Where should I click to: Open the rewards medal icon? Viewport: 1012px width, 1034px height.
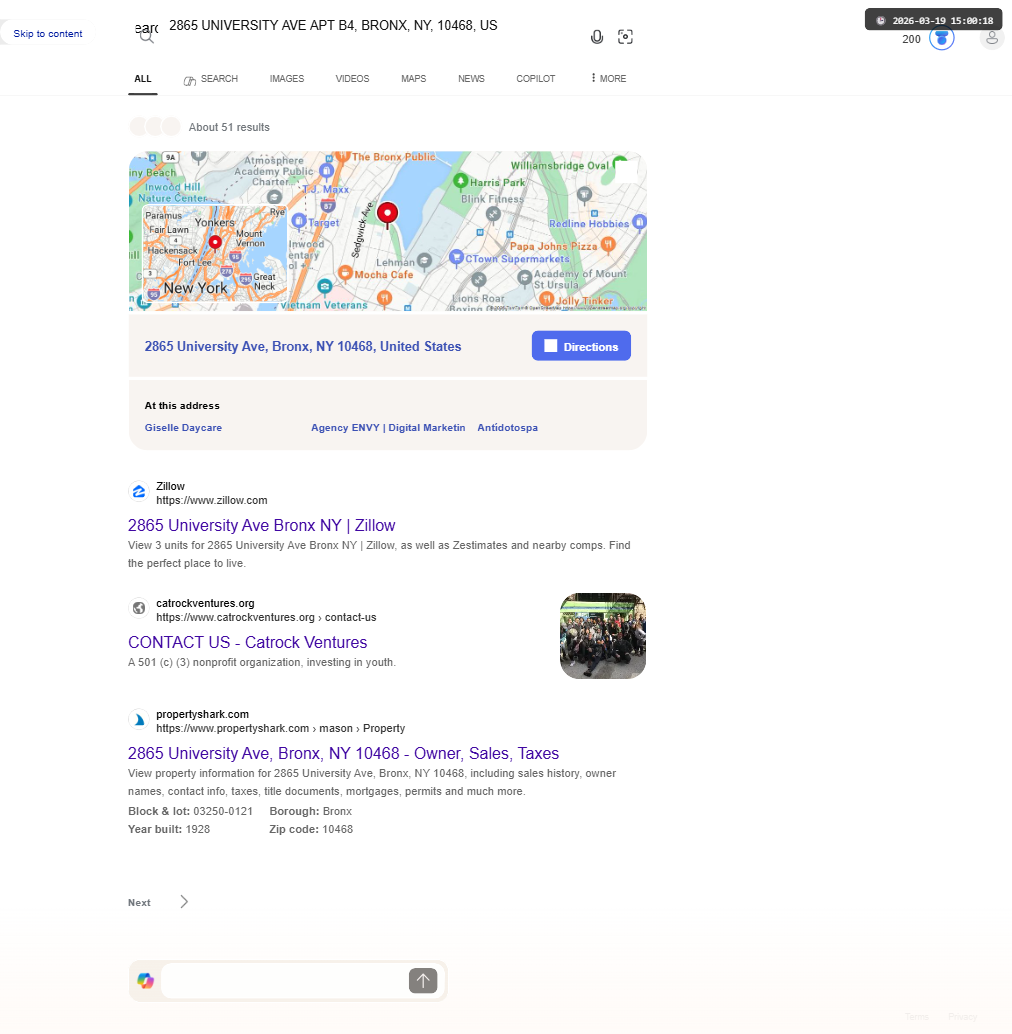click(x=941, y=38)
